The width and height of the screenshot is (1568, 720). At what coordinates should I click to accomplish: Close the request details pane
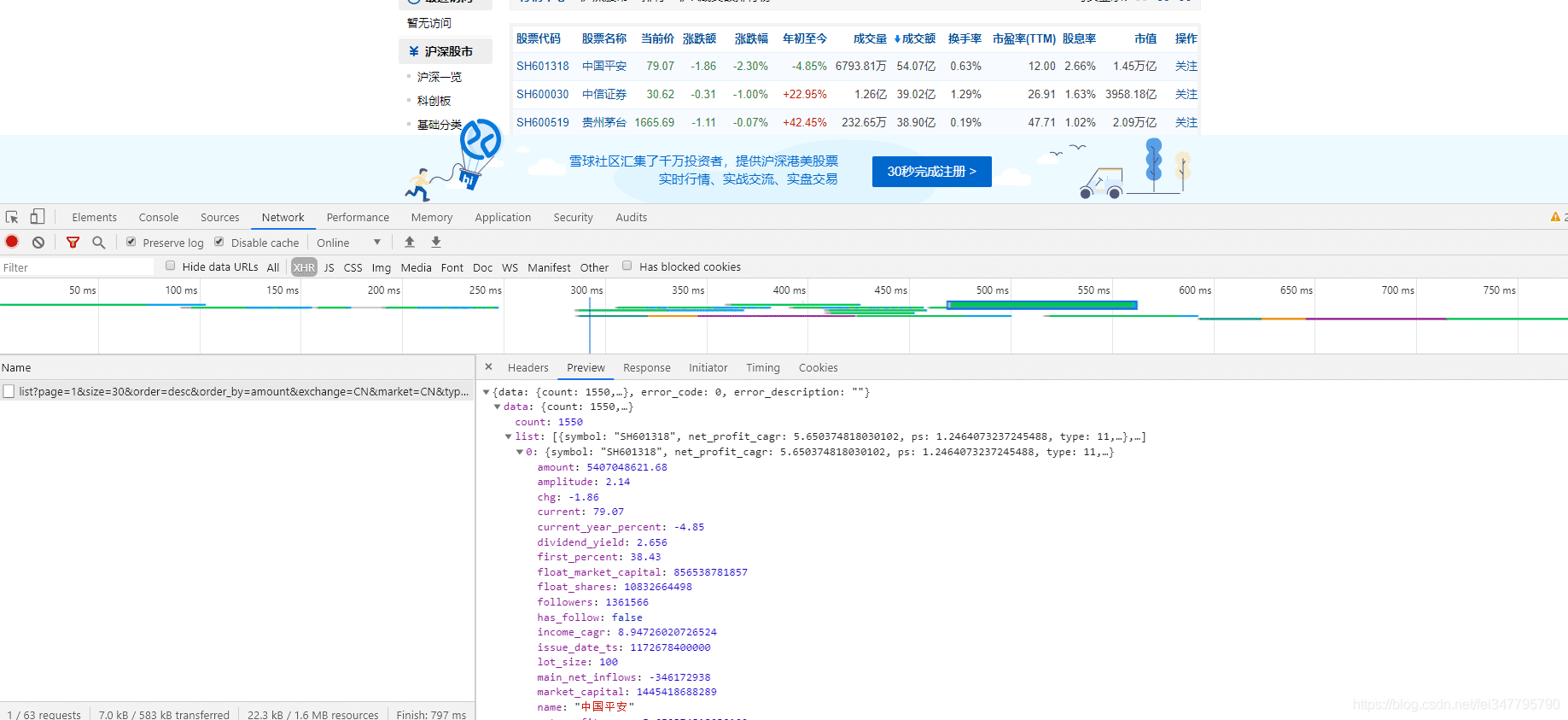point(488,367)
